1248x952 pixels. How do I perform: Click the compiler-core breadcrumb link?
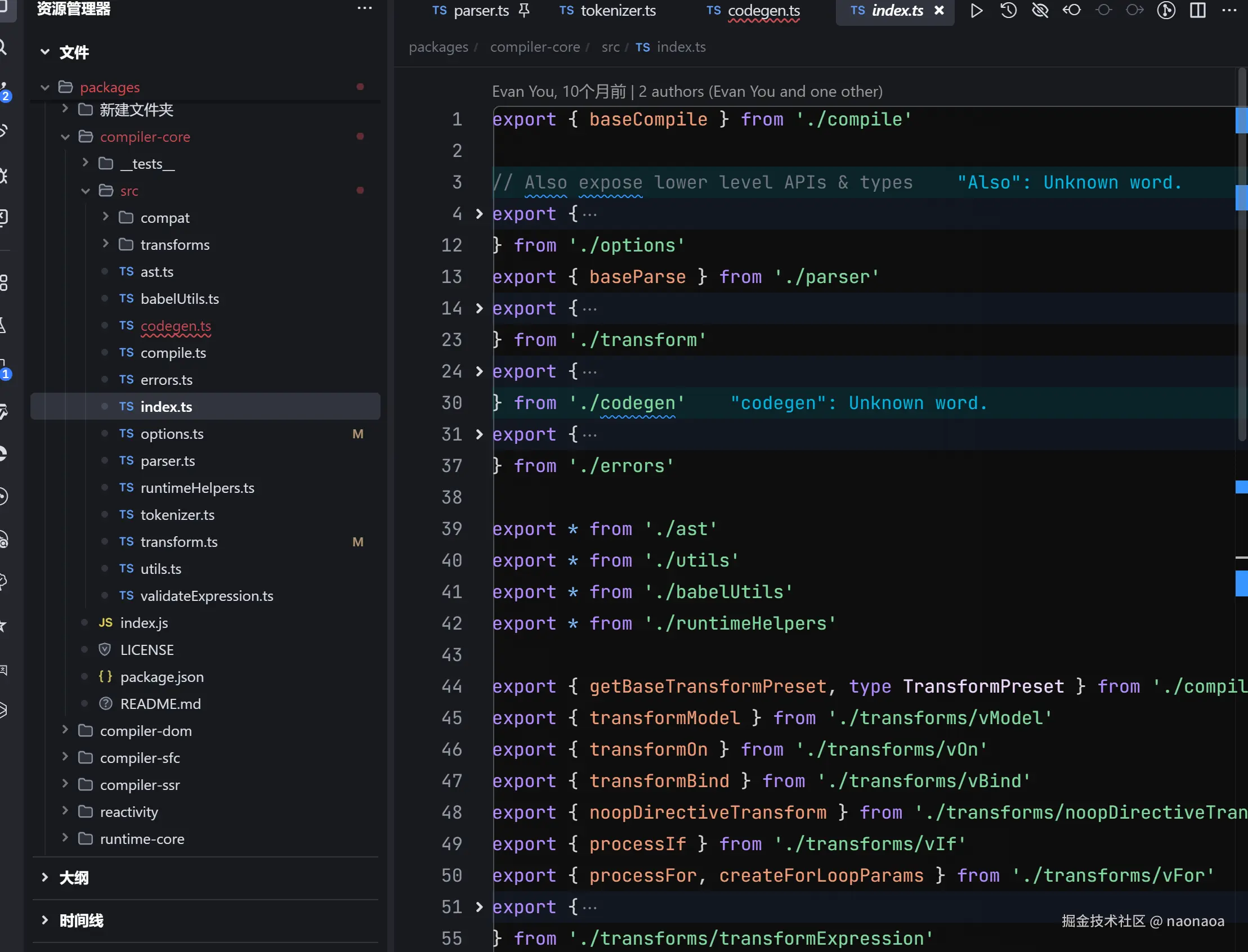pyautogui.click(x=535, y=47)
